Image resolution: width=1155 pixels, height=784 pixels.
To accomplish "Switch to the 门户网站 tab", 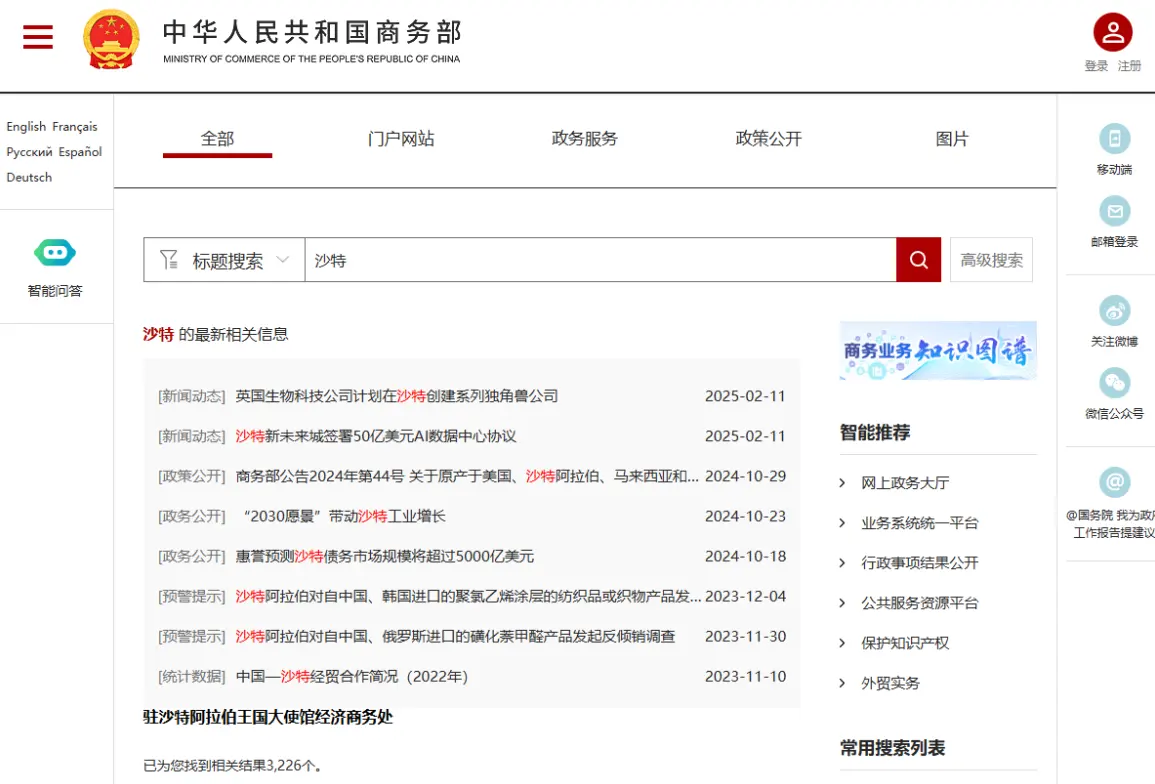I will [401, 139].
